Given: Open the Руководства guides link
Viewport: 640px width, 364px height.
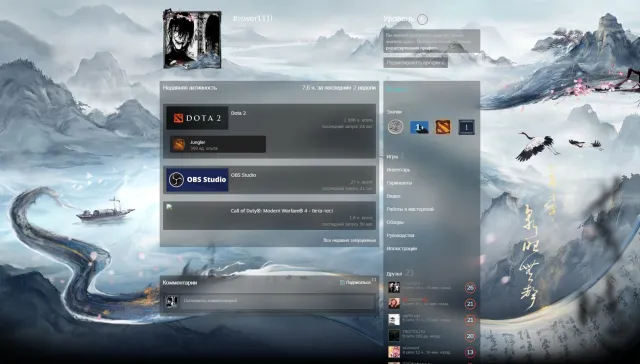Looking at the screenshot, I should 400,235.
